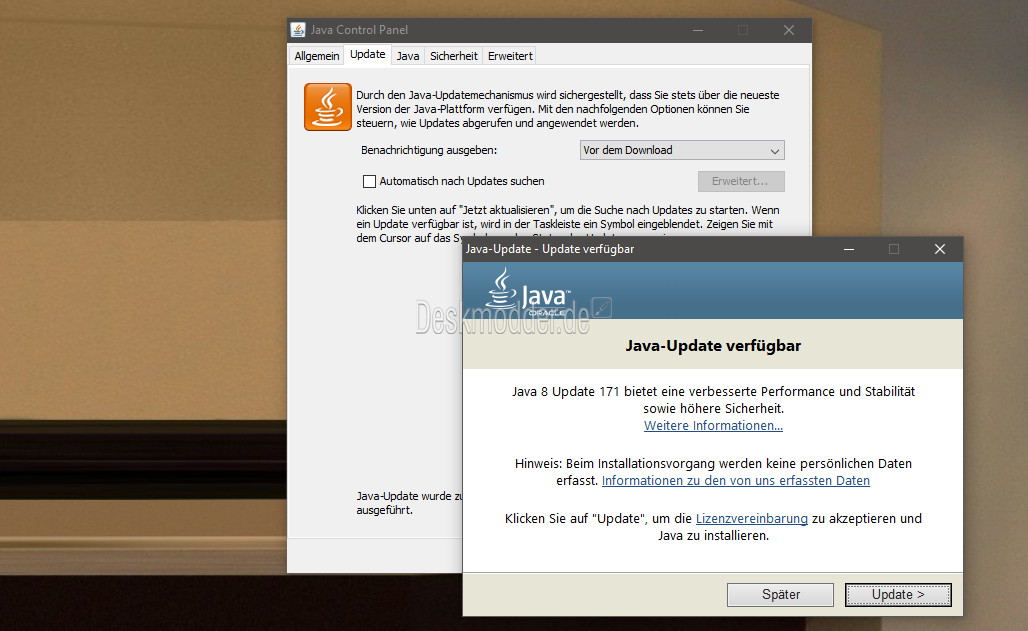Open the 'Vor dem Download' notification dropdown
This screenshot has width=1028, height=631.
682,150
